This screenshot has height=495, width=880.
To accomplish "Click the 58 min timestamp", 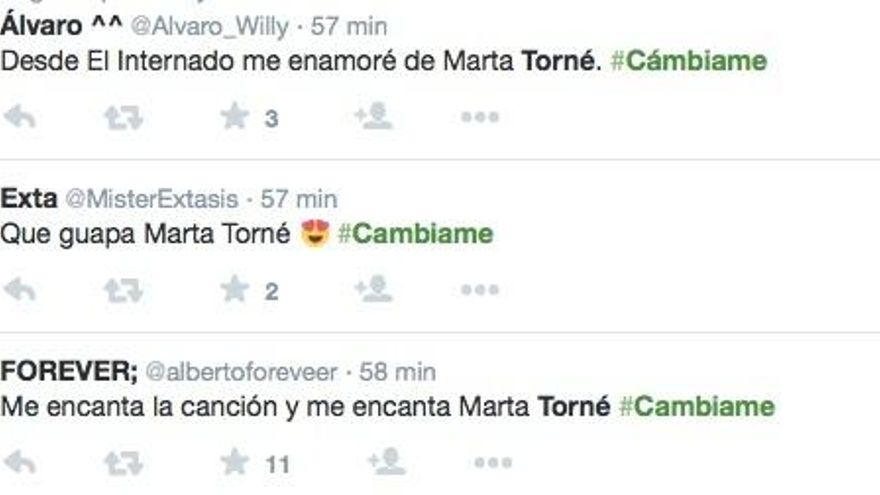I will point(397,372).
